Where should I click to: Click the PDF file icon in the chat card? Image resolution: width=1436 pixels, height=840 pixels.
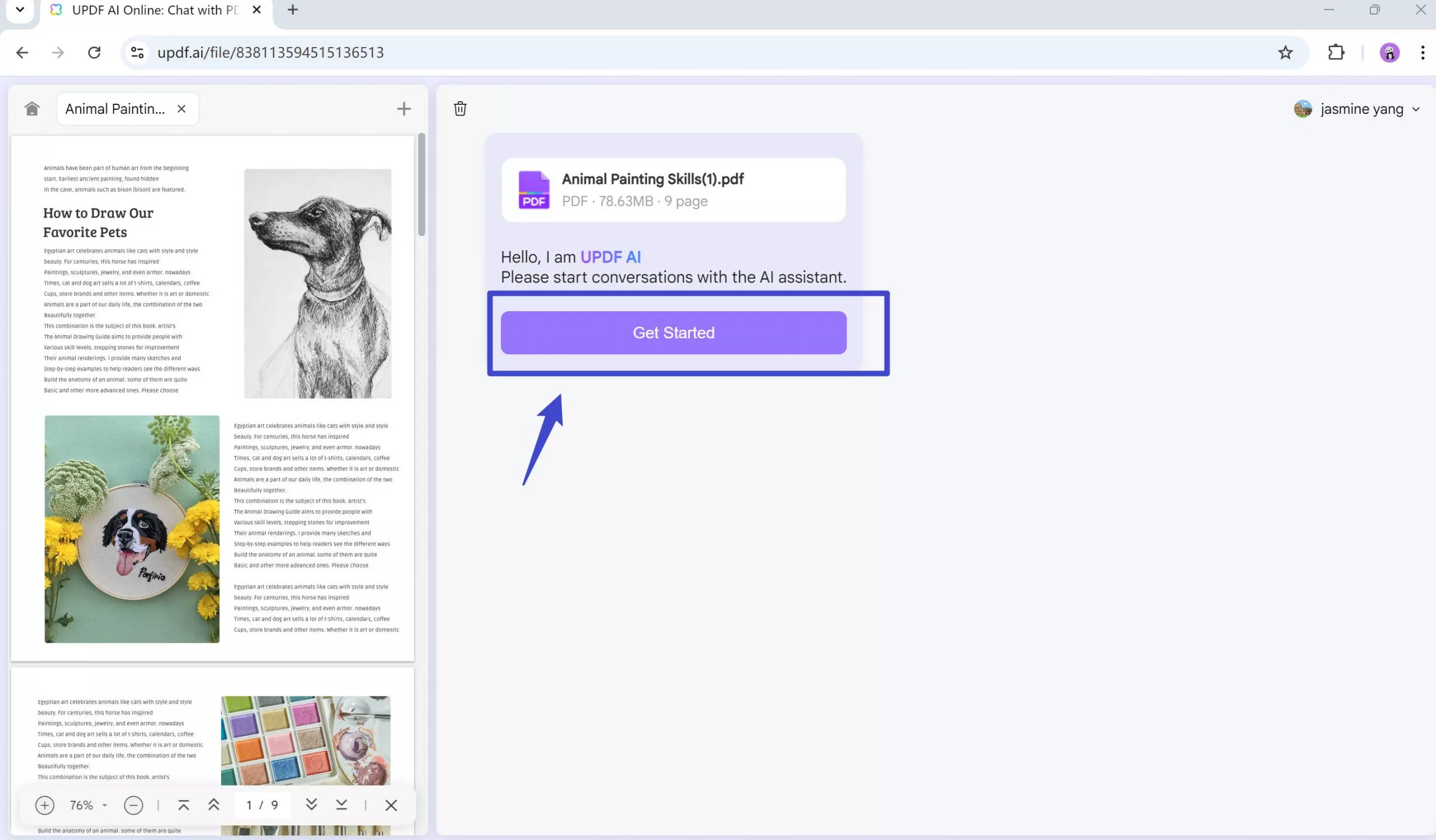(x=534, y=190)
